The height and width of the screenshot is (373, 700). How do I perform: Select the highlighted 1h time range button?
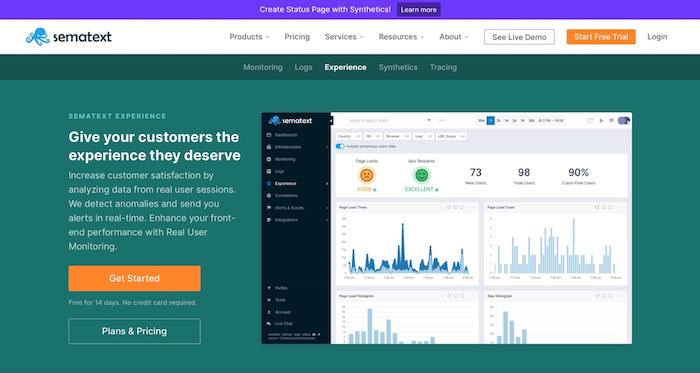pos(491,120)
